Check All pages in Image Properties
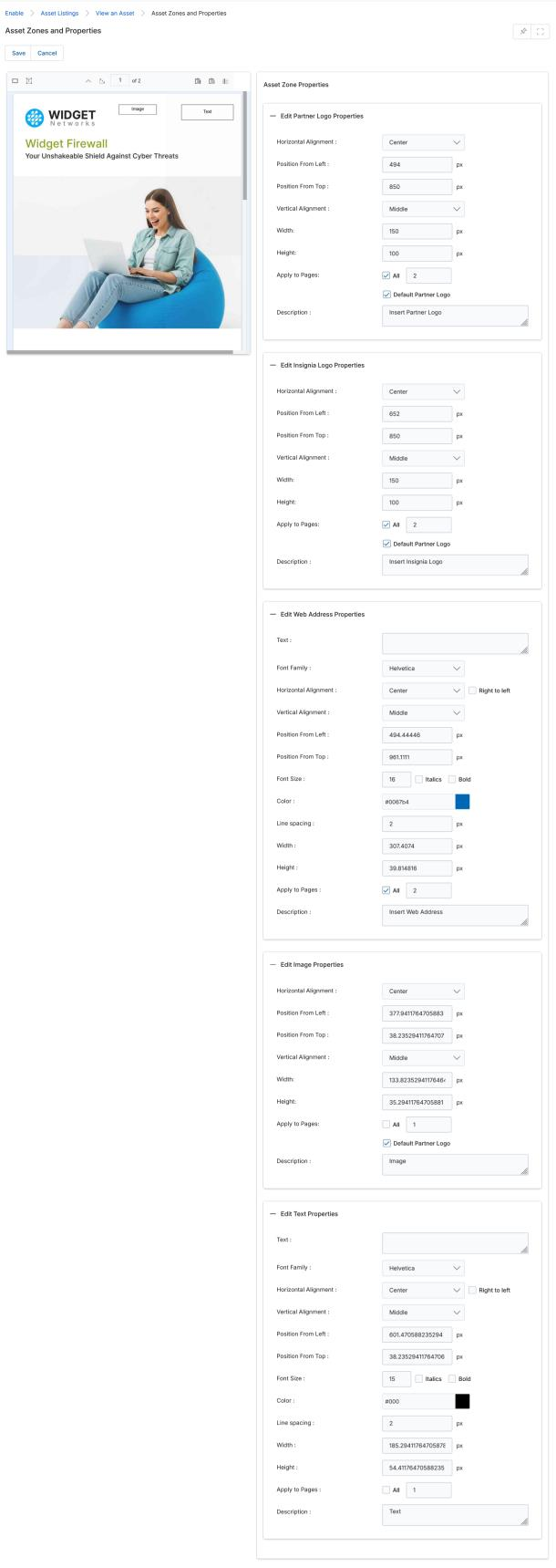The height and width of the screenshot is (1568, 556). click(386, 1124)
